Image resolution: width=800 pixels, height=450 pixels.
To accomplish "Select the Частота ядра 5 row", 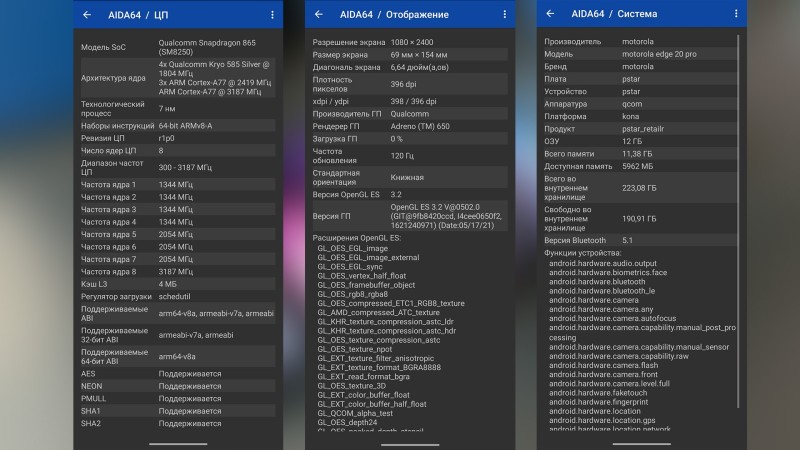I will point(178,234).
